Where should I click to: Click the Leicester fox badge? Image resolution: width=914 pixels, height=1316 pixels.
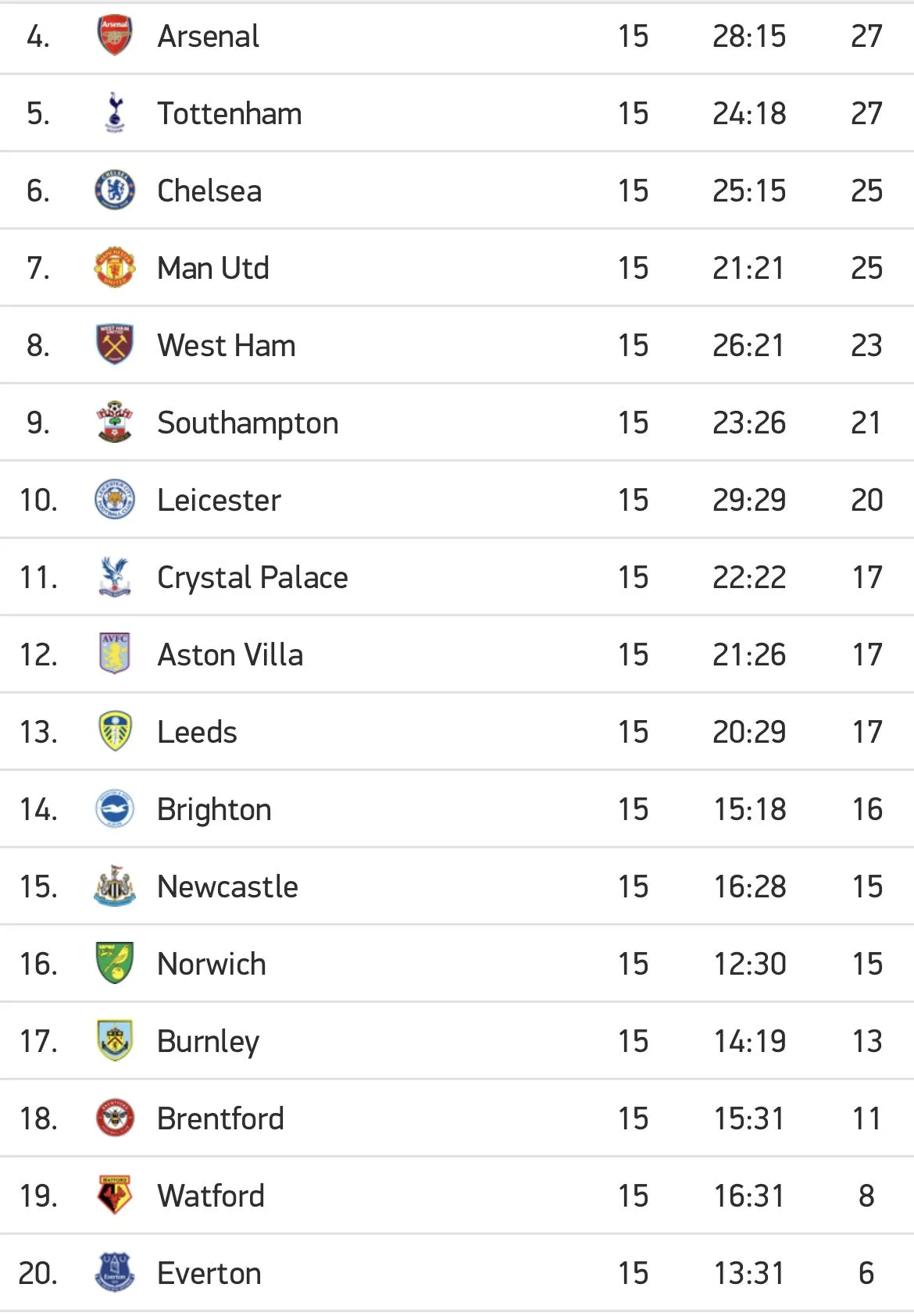click(115, 500)
